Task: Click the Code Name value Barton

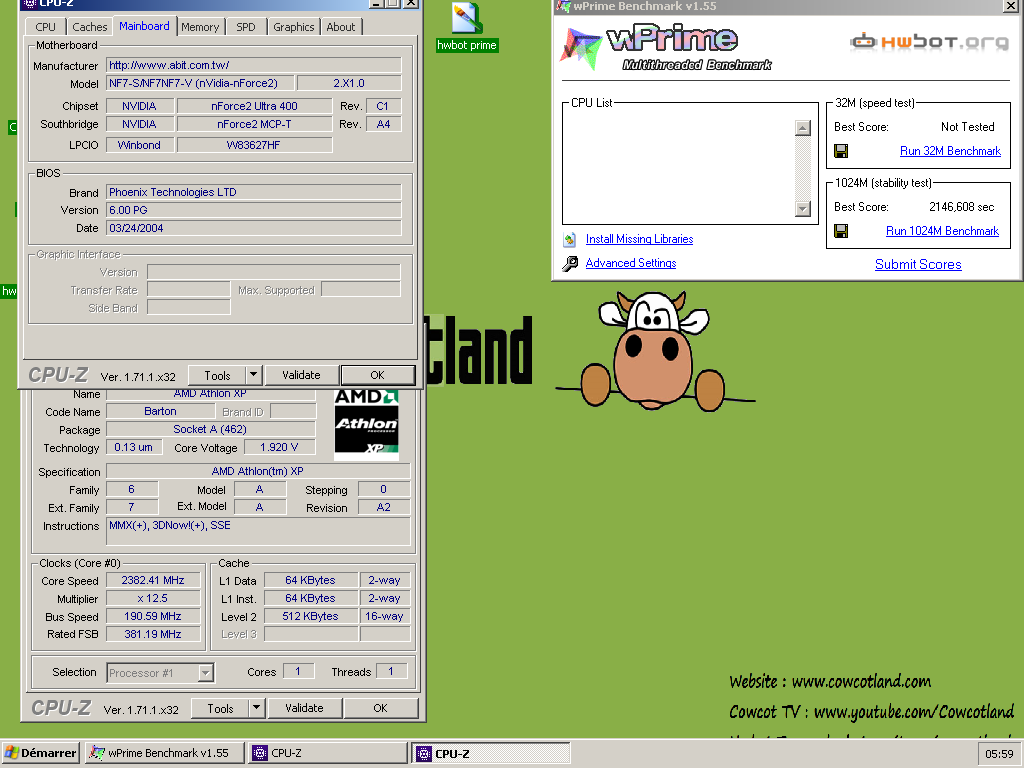Action: point(160,411)
